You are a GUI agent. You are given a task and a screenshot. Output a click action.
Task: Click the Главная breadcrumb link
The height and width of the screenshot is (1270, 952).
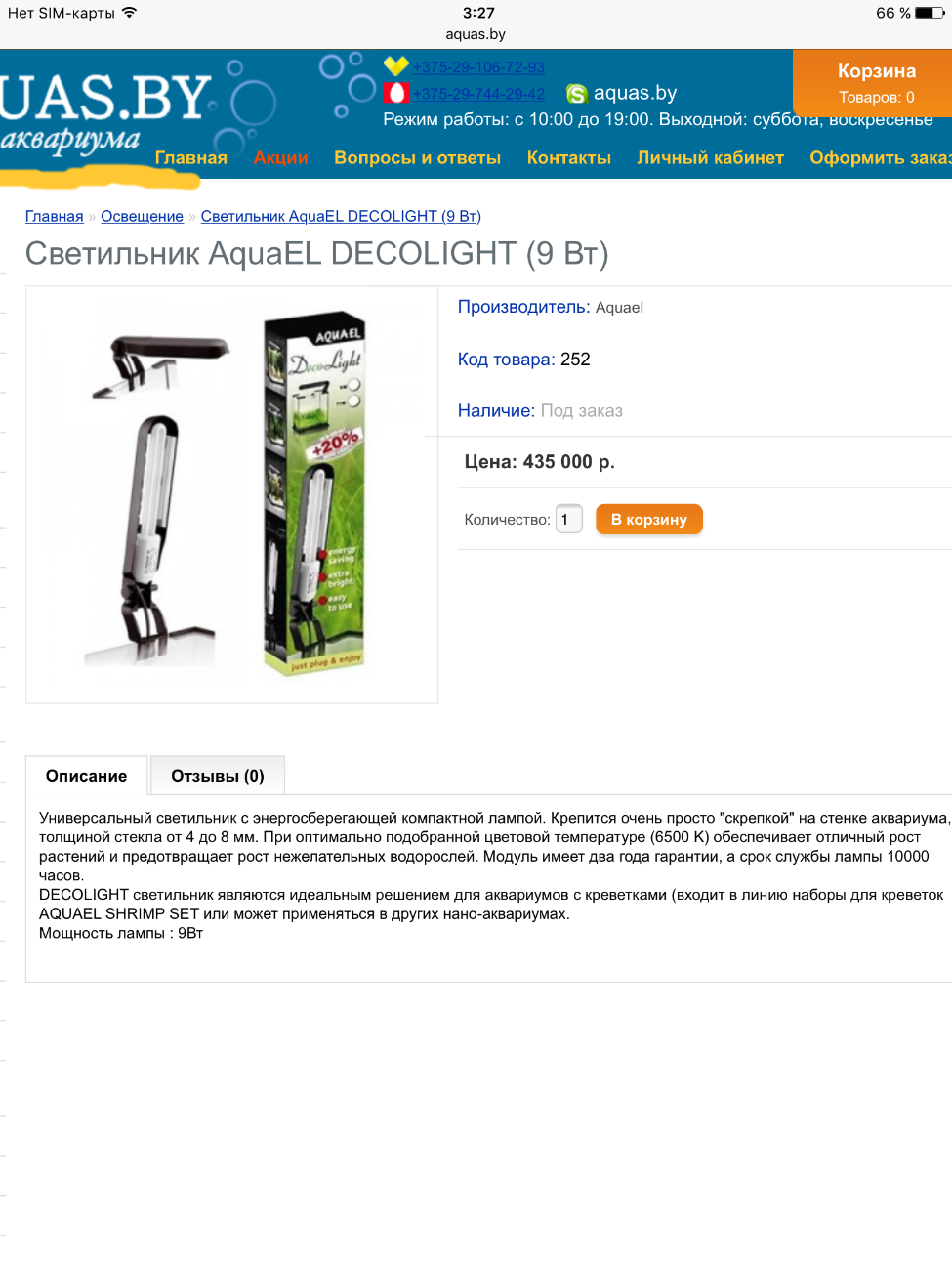tap(55, 216)
